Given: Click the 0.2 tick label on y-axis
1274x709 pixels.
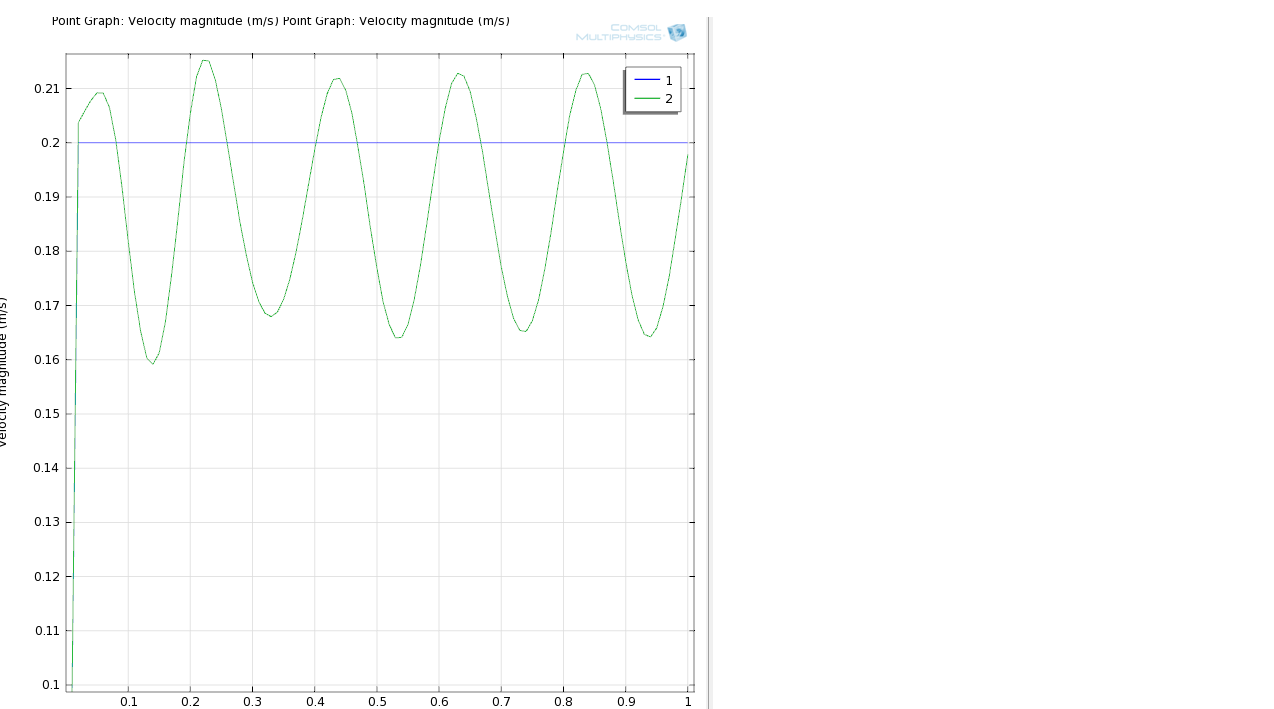Looking at the screenshot, I should [50, 143].
